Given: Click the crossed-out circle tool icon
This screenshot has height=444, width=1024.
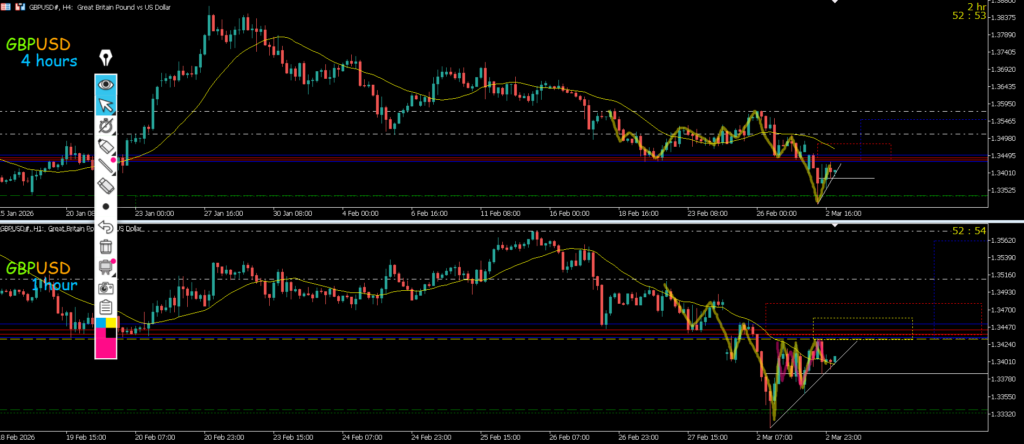Looking at the screenshot, I should point(105,126).
